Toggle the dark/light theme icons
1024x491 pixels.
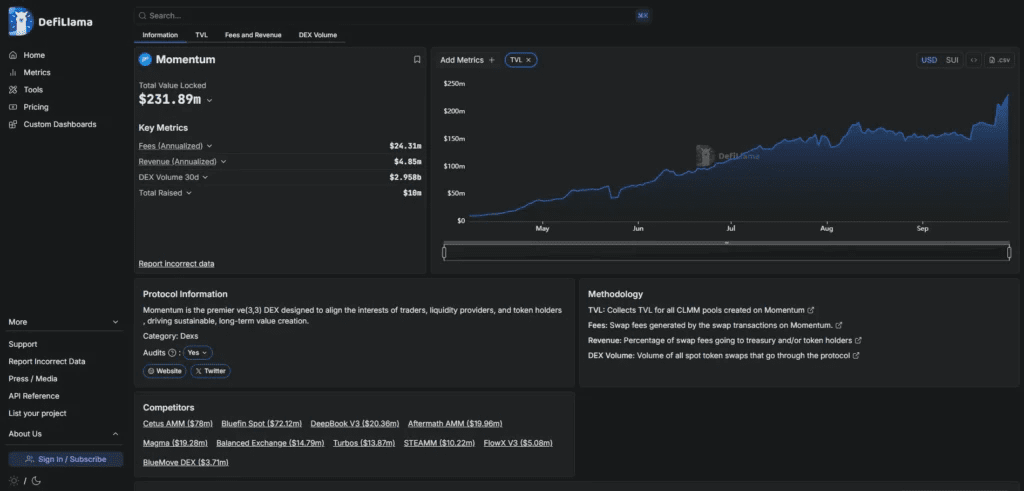(x=25, y=481)
